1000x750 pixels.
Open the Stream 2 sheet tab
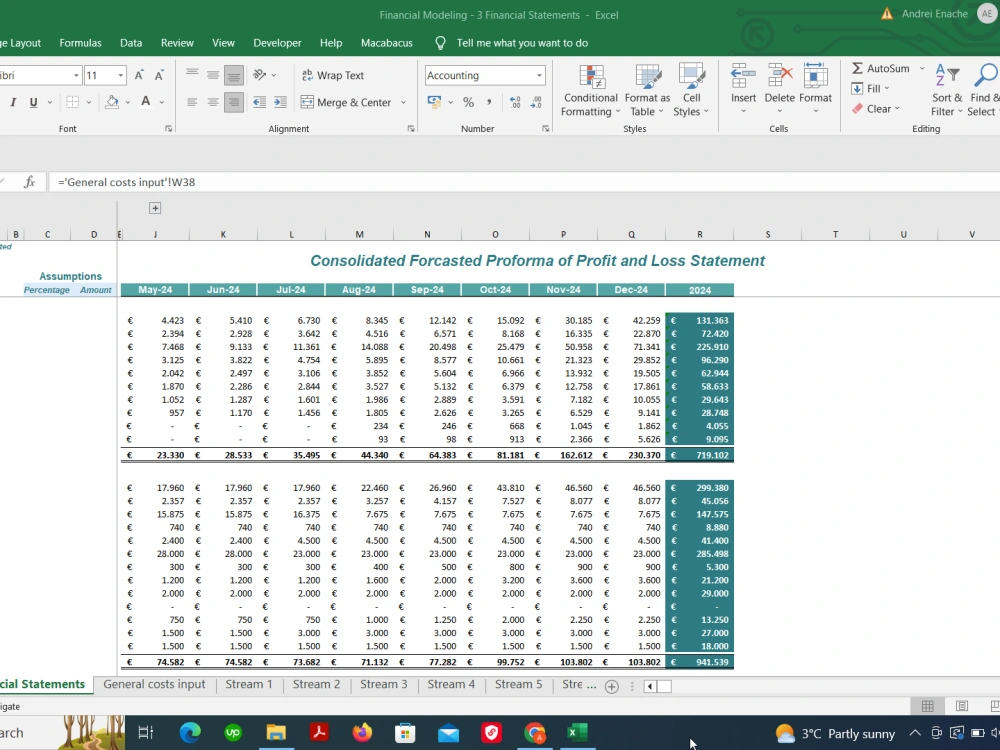pos(316,685)
